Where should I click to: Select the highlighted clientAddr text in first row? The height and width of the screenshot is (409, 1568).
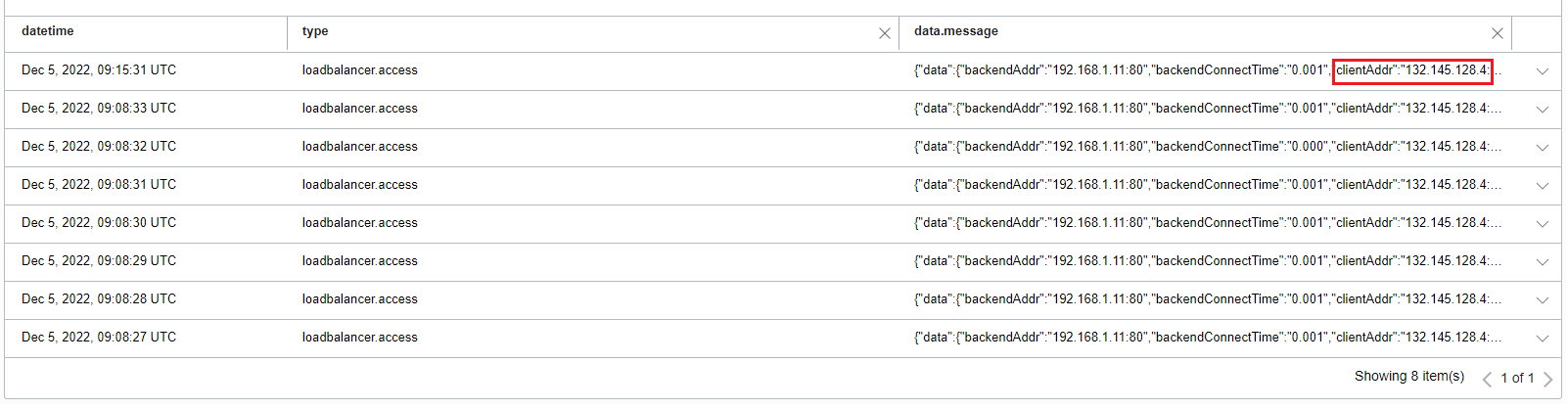(1411, 70)
